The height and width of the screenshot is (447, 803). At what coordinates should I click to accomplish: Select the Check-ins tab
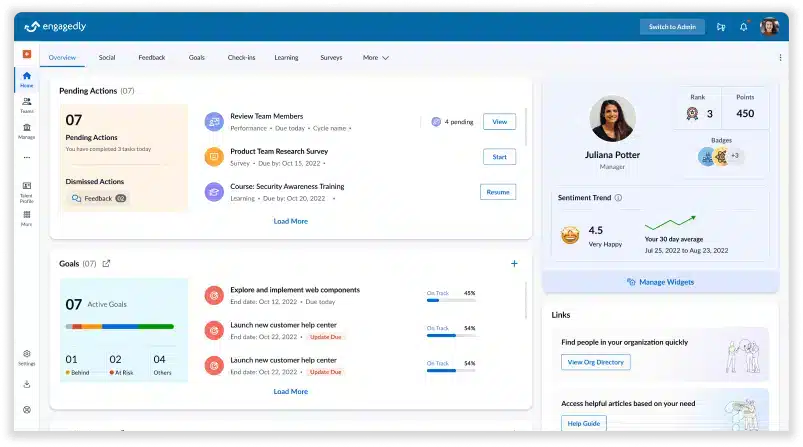(241, 58)
